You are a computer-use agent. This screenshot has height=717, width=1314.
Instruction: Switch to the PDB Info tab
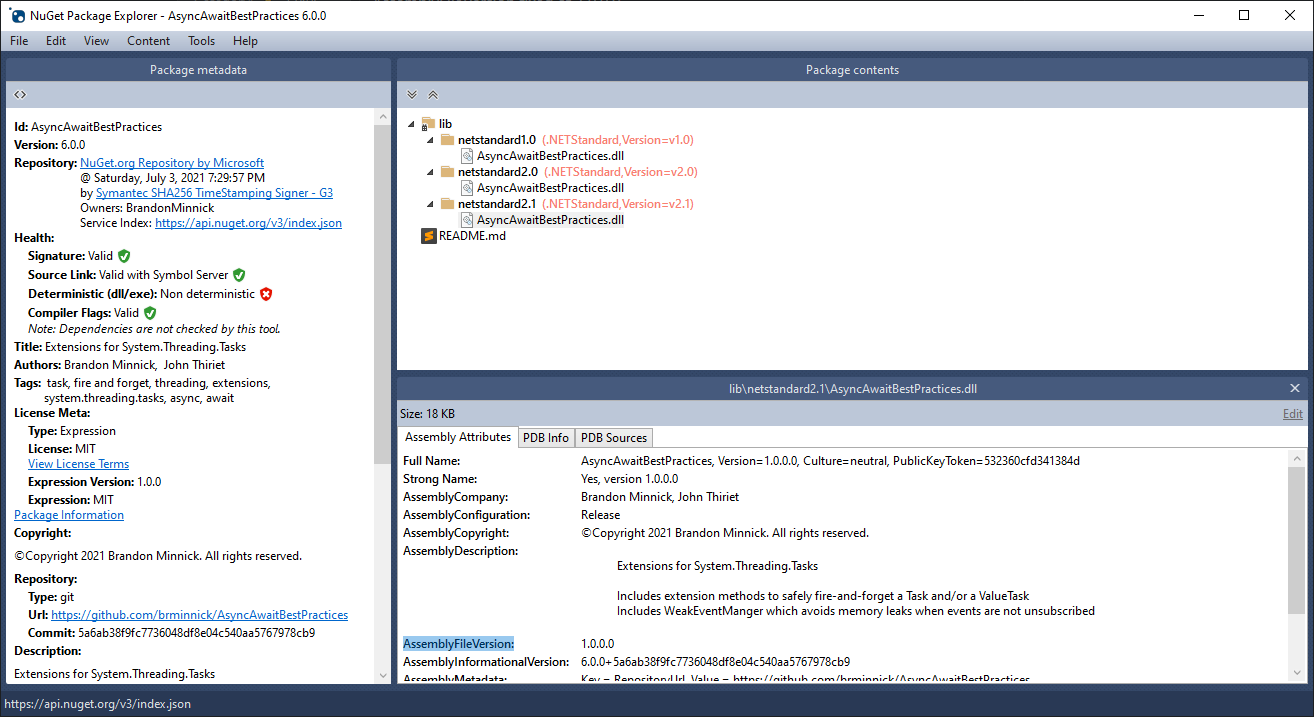(546, 438)
